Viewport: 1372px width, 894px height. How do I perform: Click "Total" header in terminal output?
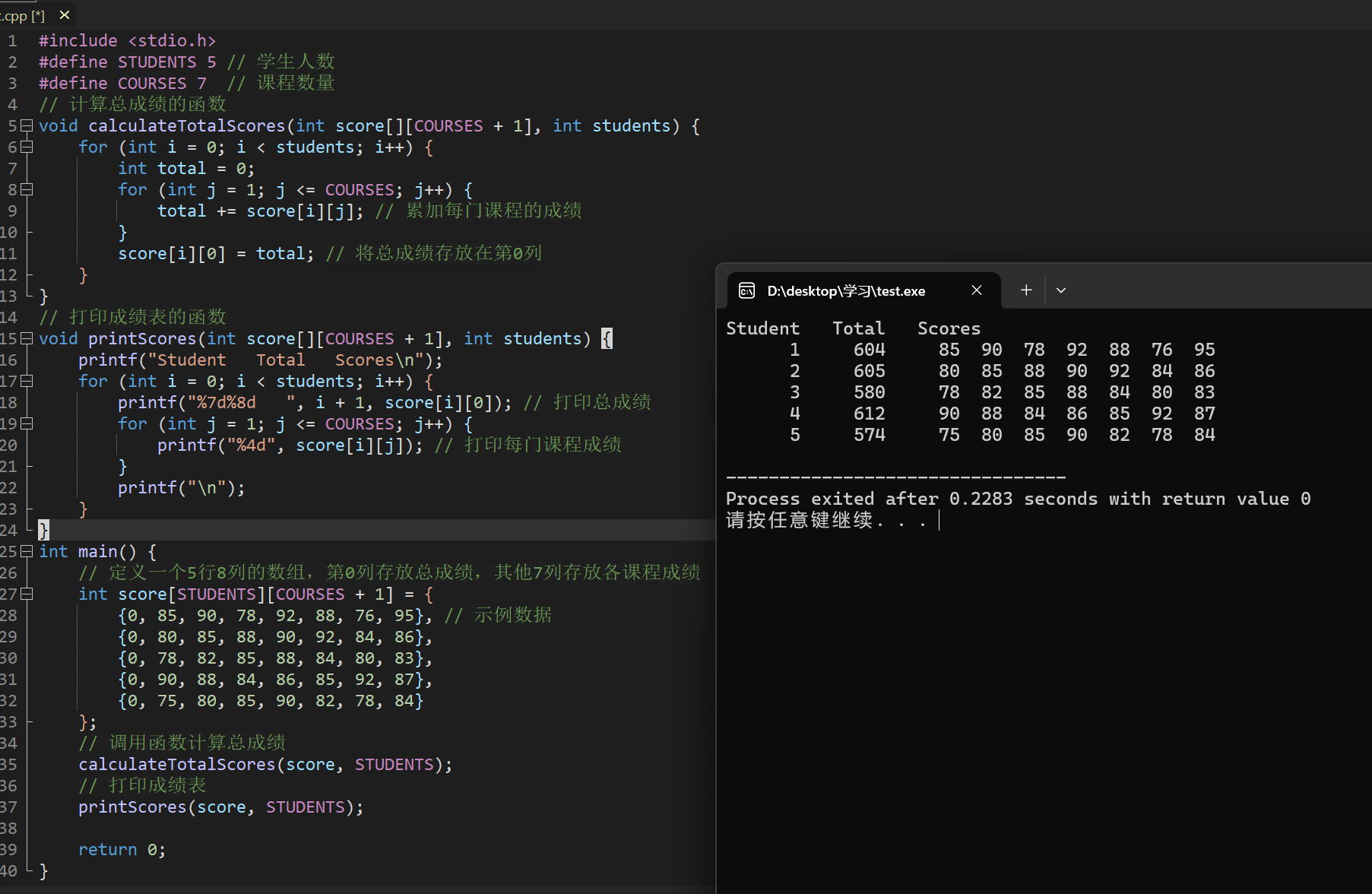(x=858, y=328)
